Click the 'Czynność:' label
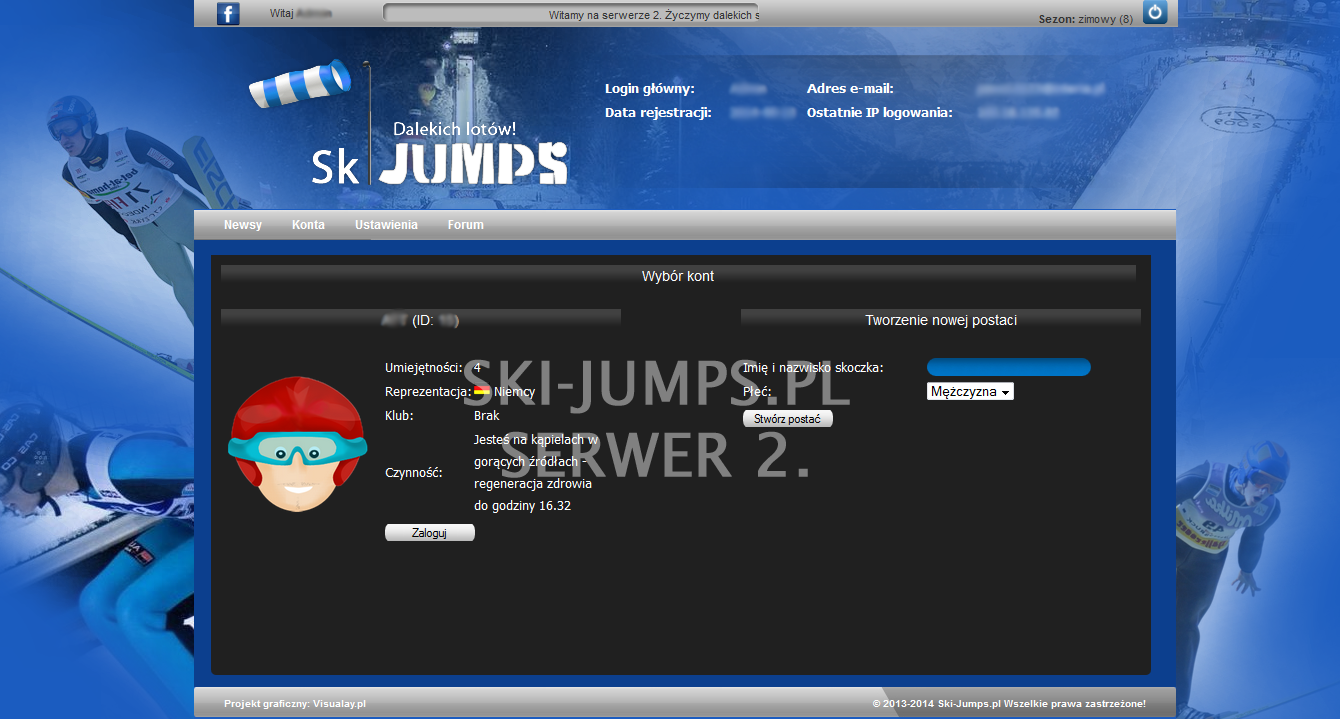1340x719 pixels. 414,473
